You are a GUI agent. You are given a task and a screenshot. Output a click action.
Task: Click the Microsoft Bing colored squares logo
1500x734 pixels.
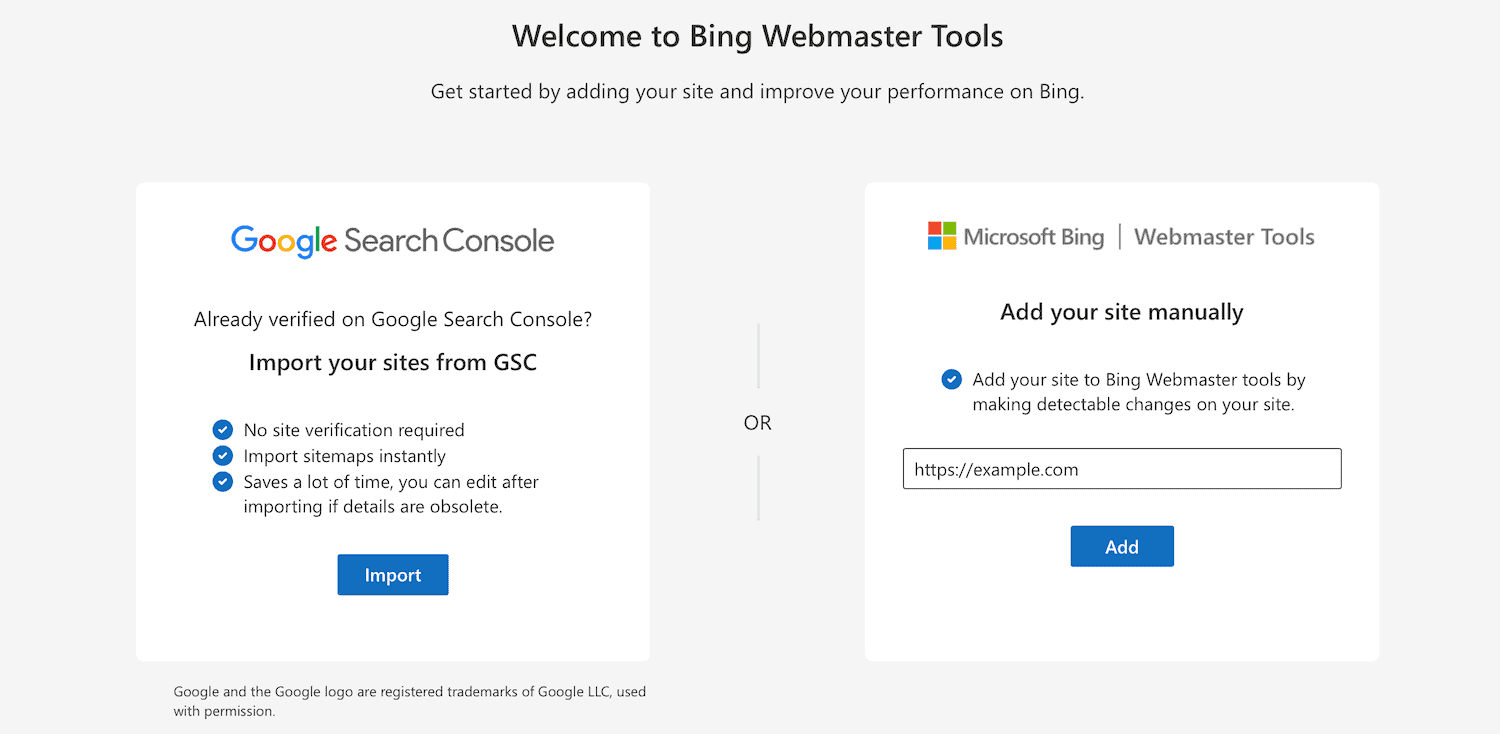click(x=940, y=235)
